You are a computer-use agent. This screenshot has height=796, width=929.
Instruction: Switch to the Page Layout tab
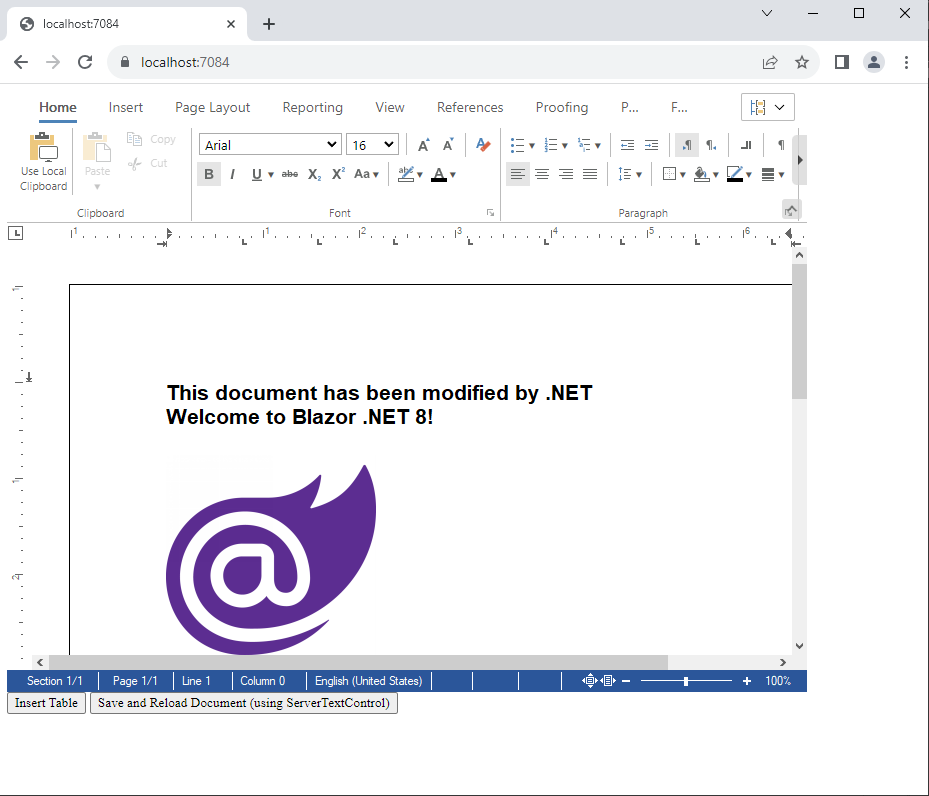click(x=213, y=107)
